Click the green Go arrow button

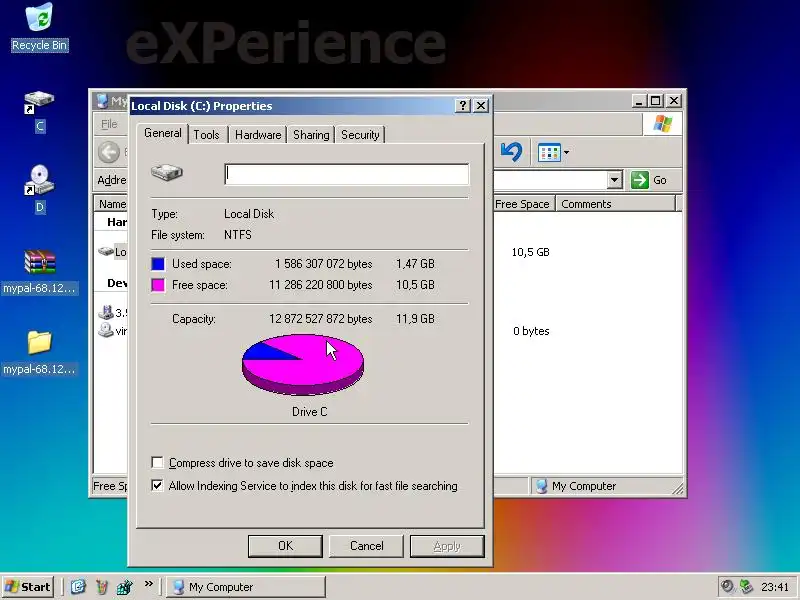pyautogui.click(x=639, y=180)
